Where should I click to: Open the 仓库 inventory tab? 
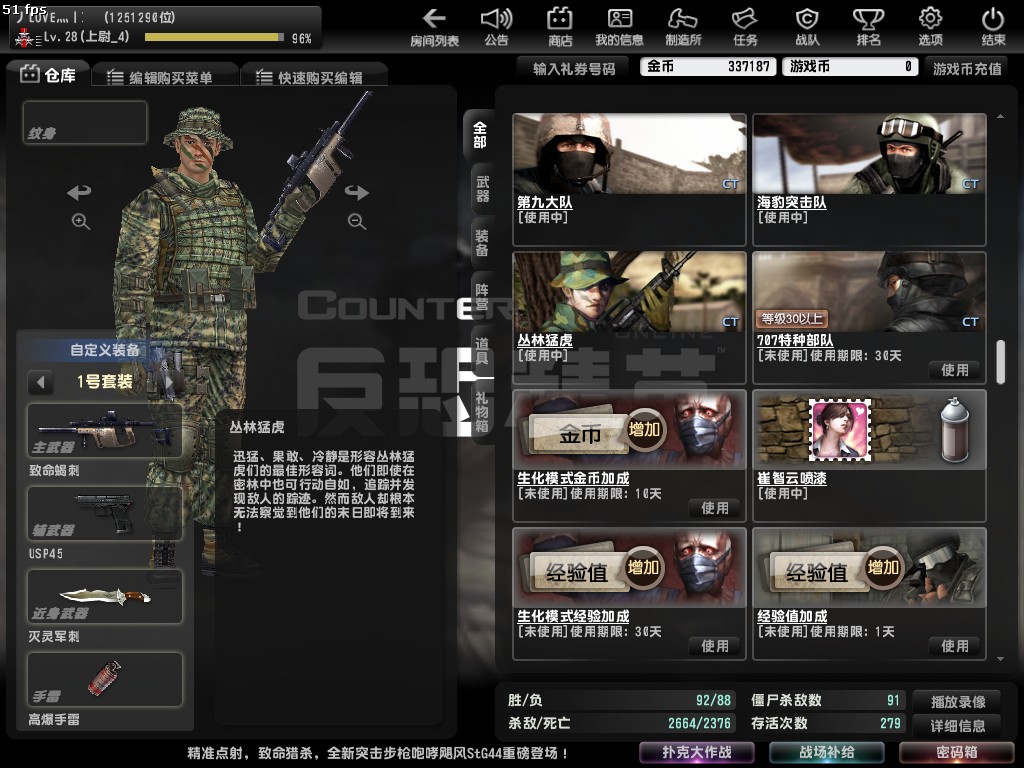tap(48, 75)
